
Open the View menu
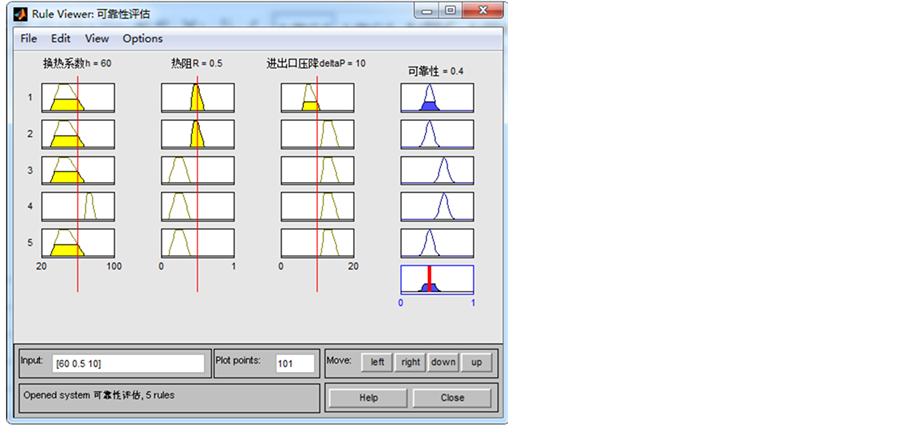click(x=97, y=39)
